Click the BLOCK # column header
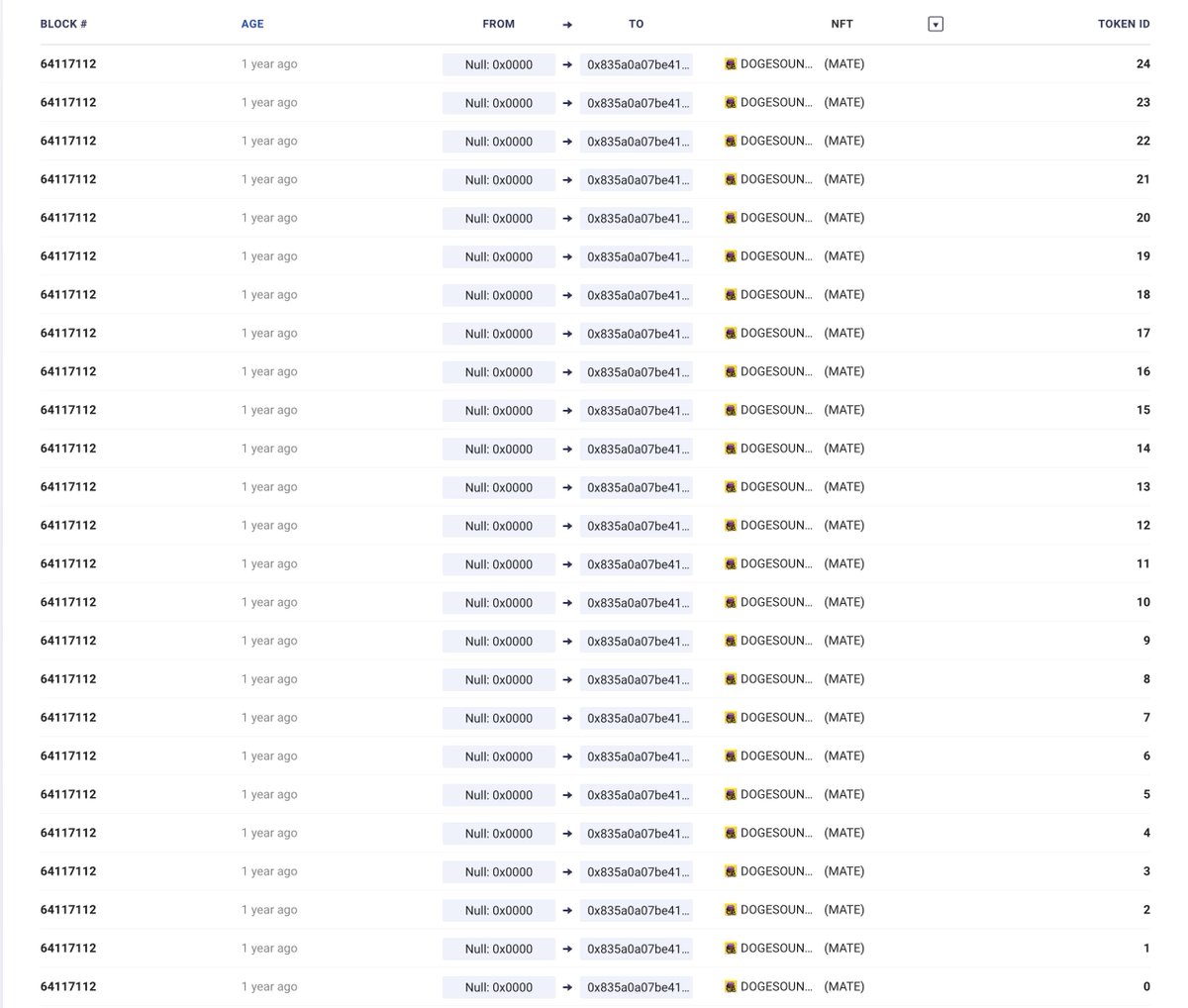 pos(63,23)
